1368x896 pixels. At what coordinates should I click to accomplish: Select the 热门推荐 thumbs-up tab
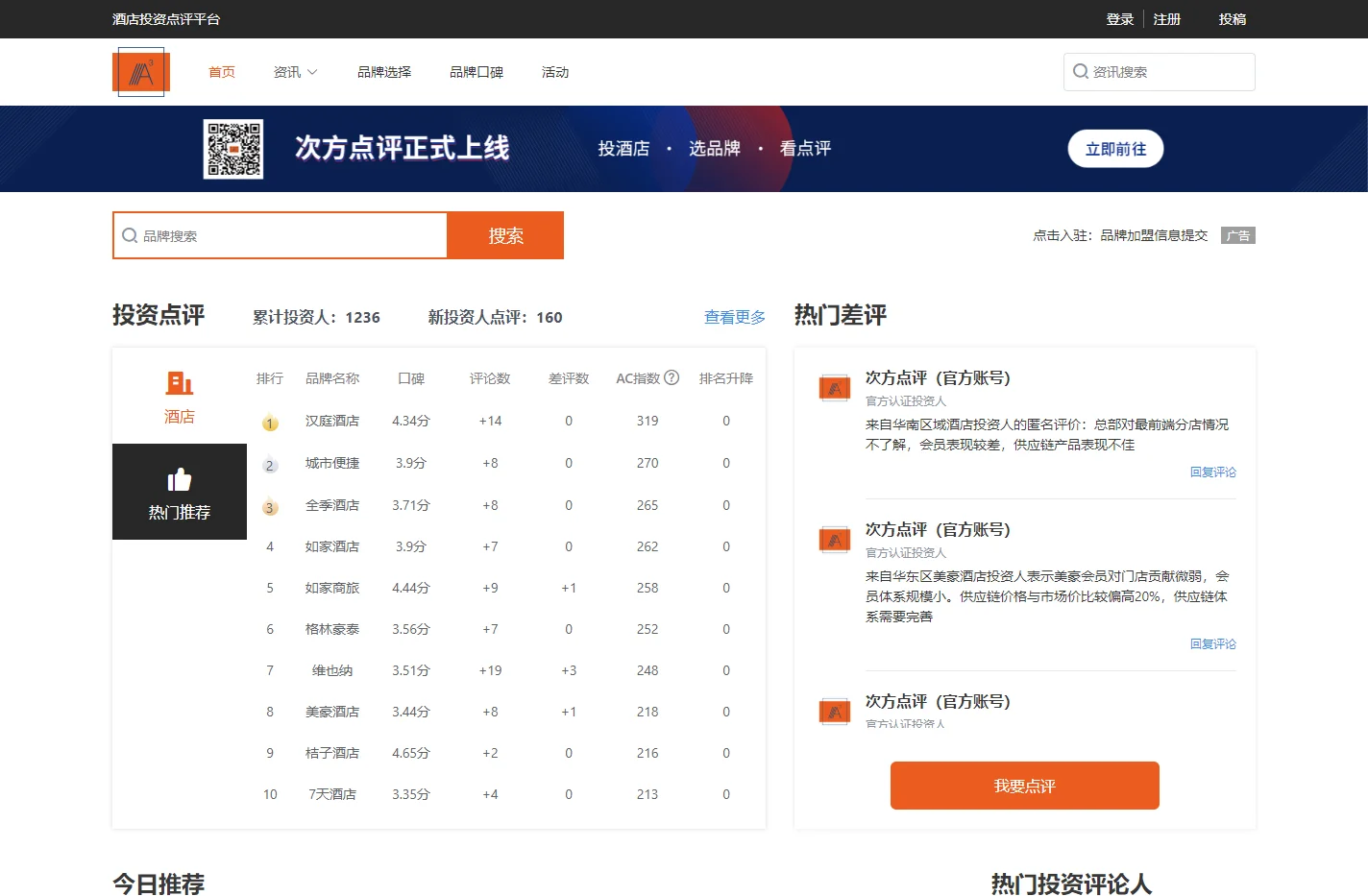pyautogui.click(x=180, y=492)
